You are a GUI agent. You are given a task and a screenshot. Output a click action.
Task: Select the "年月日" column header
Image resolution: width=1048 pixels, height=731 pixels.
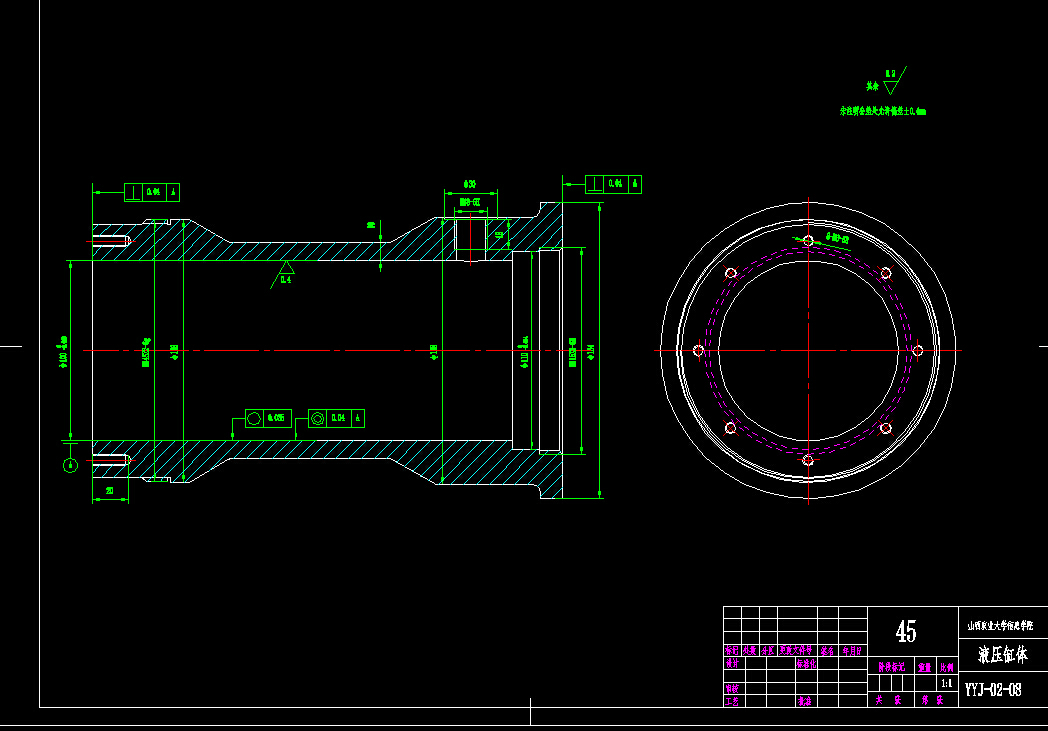point(852,650)
